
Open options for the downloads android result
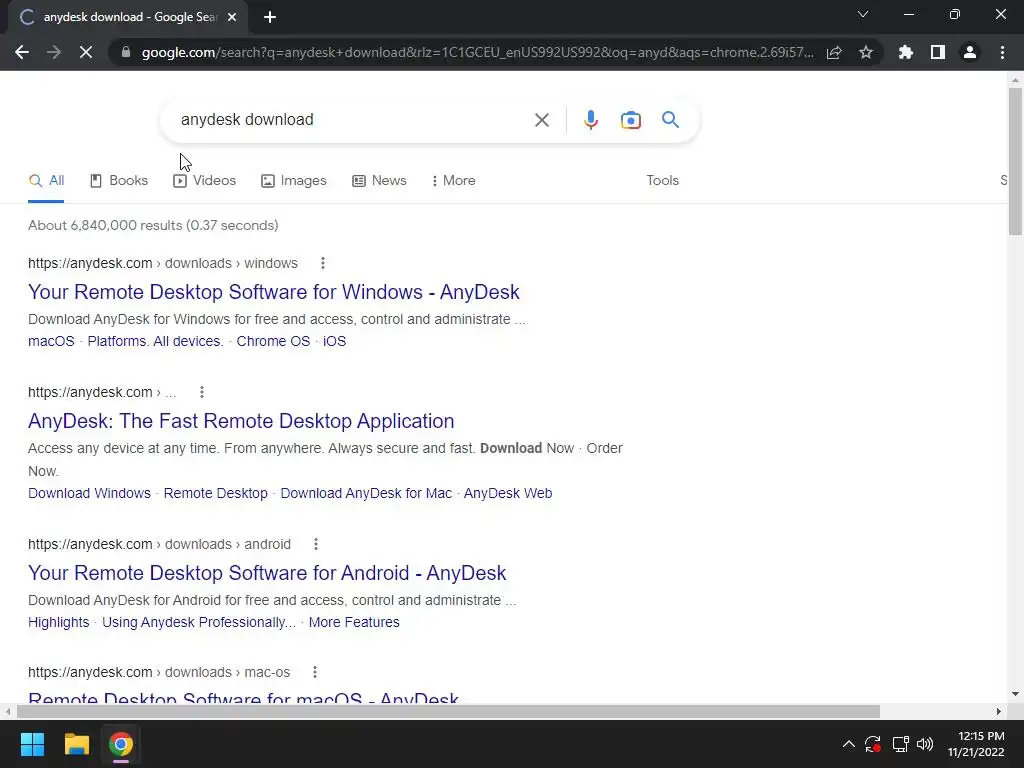pyautogui.click(x=316, y=544)
